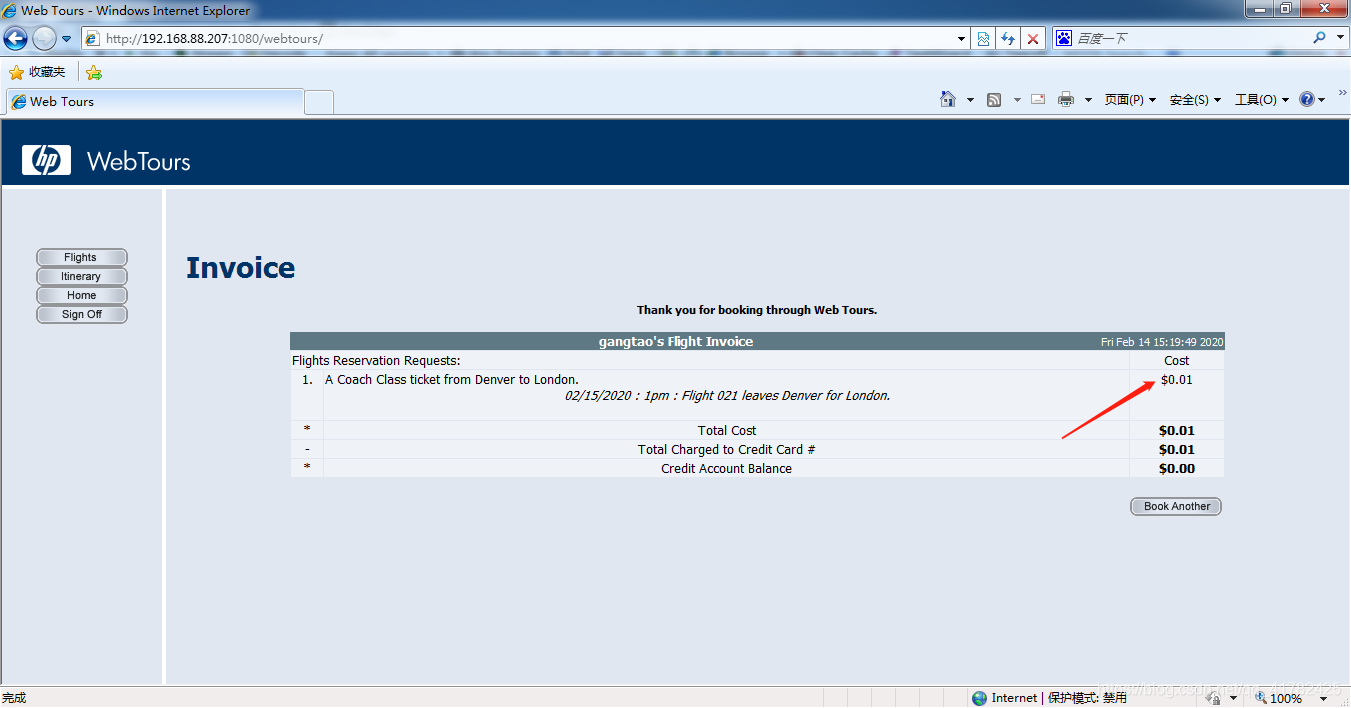Click the Flight 021 leaves Denver details line
Screen dimensions: 1351x708
(727, 396)
